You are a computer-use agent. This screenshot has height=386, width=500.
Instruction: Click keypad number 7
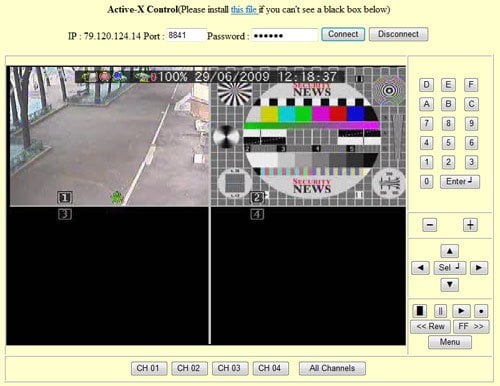point(426,123)
